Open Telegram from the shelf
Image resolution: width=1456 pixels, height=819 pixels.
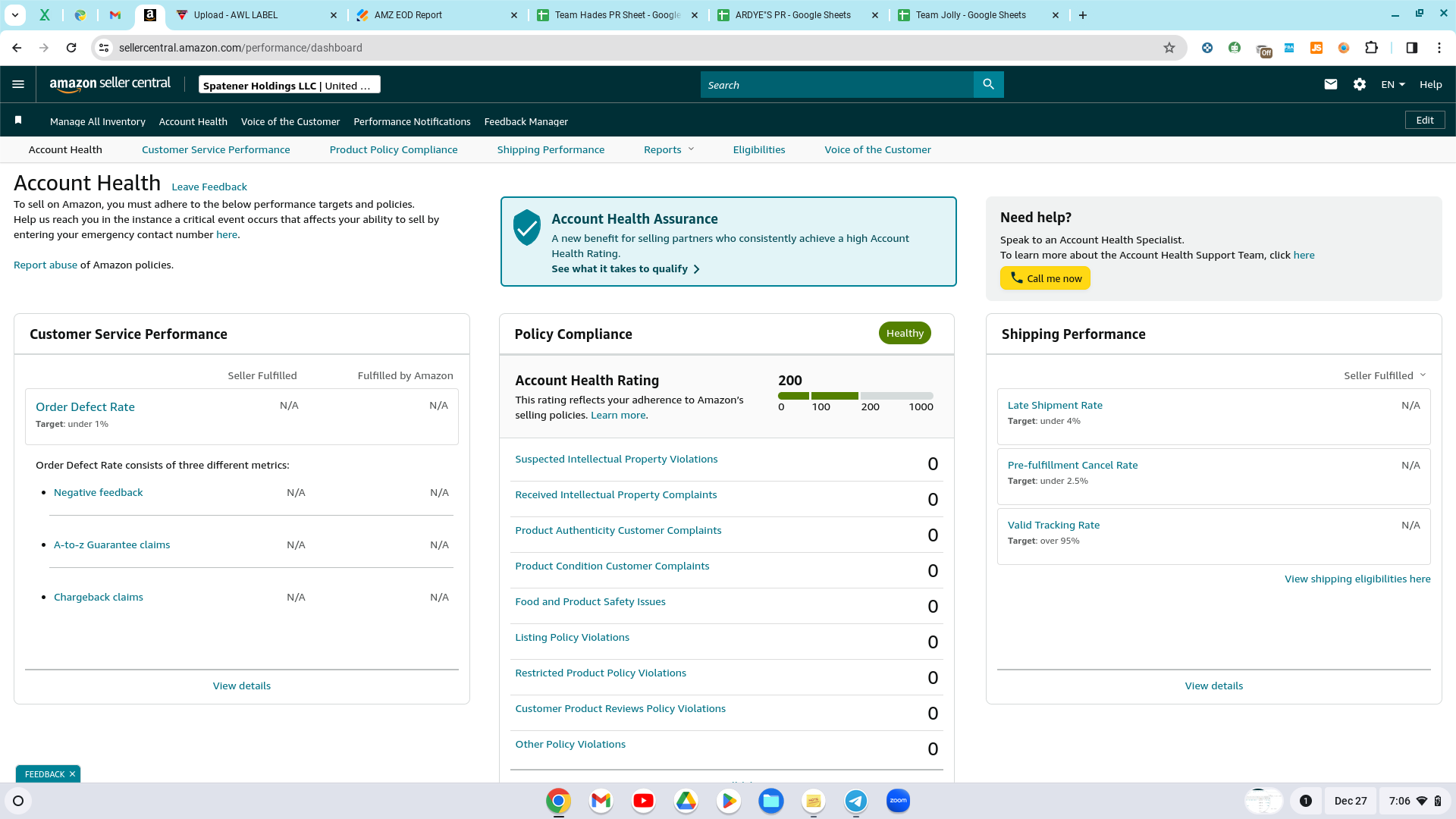point(855,801)
